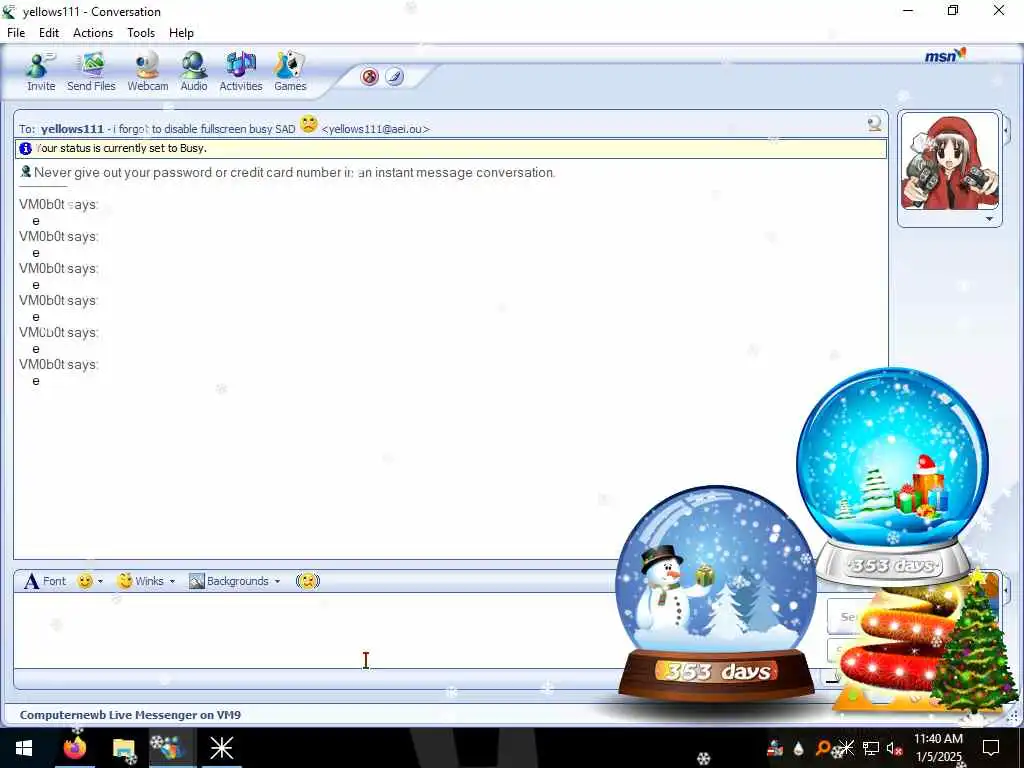This screenshot has height=768, width=1024.
Task: Click the handwriting pen icon
Action: (394, 77)
